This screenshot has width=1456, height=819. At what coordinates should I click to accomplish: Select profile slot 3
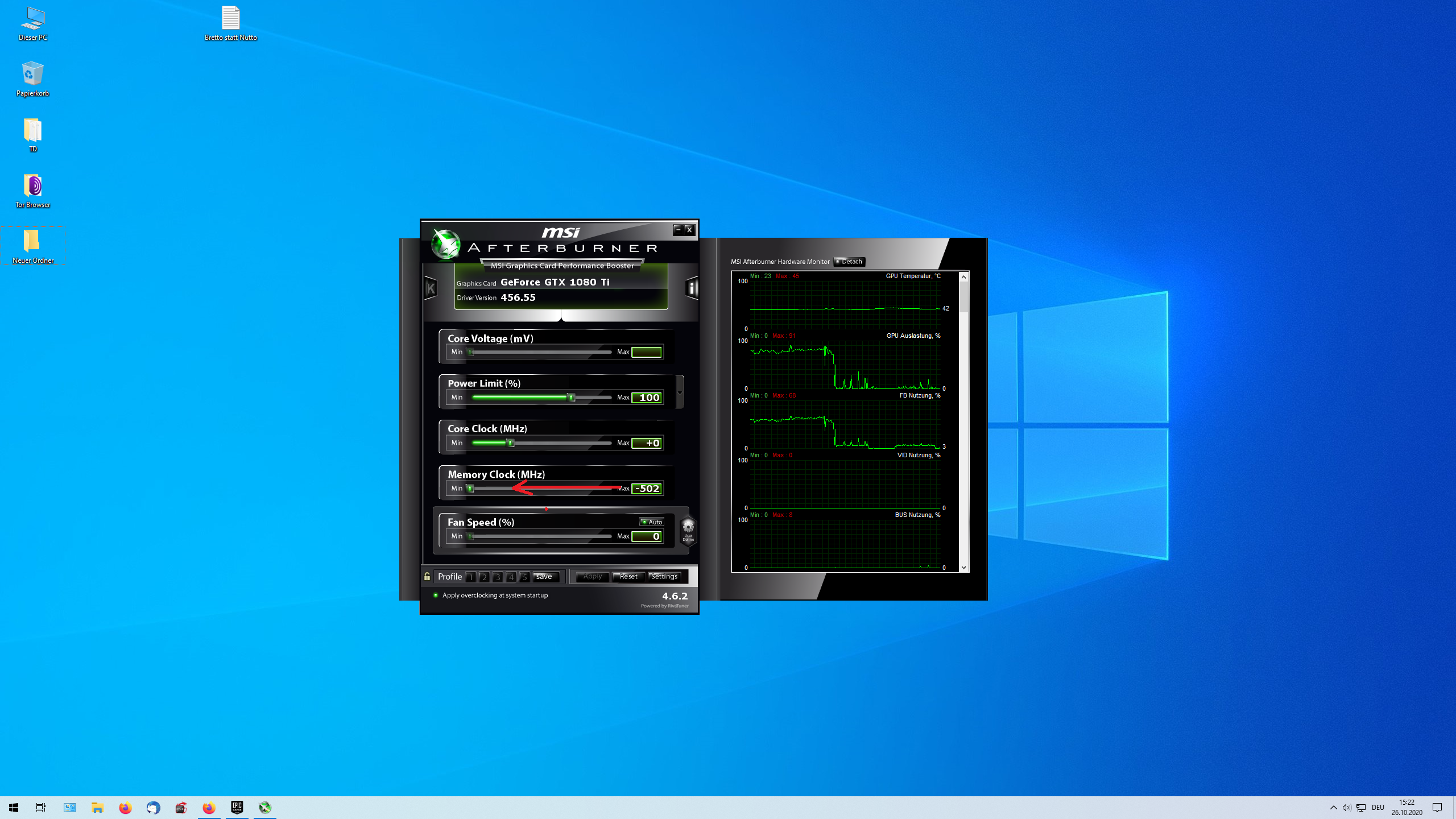[x=498, y=577]
